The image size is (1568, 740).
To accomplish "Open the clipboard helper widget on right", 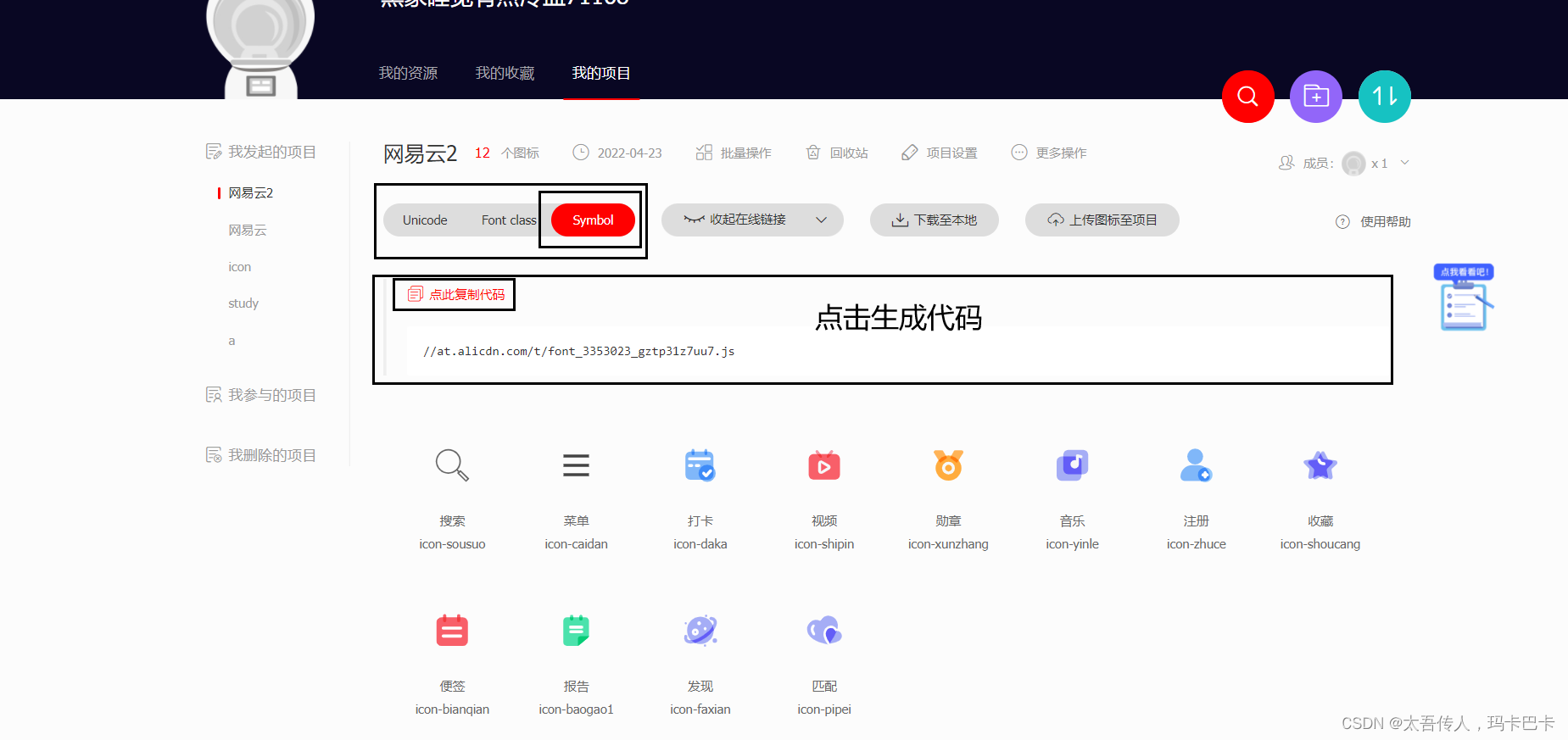I will pyautogui.click(x=1465, y=298).
